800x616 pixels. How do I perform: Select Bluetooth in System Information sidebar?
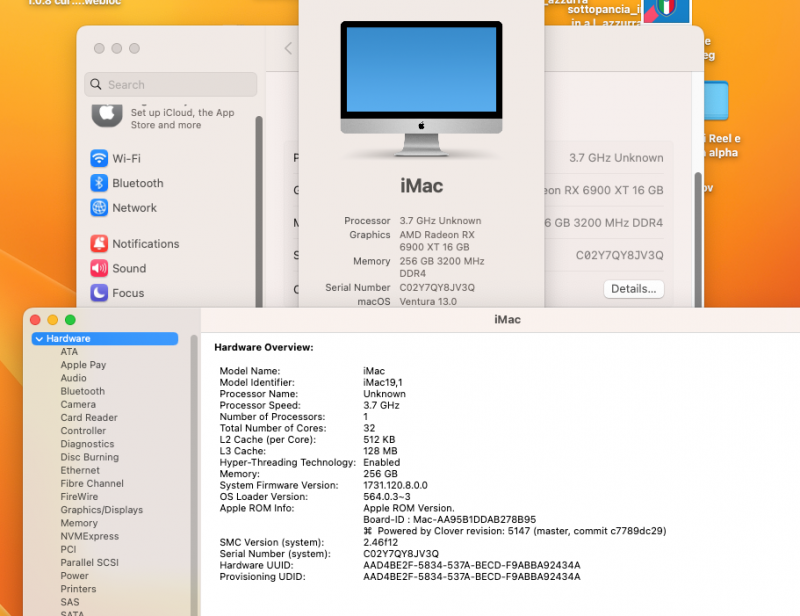[x=83, y=391]
